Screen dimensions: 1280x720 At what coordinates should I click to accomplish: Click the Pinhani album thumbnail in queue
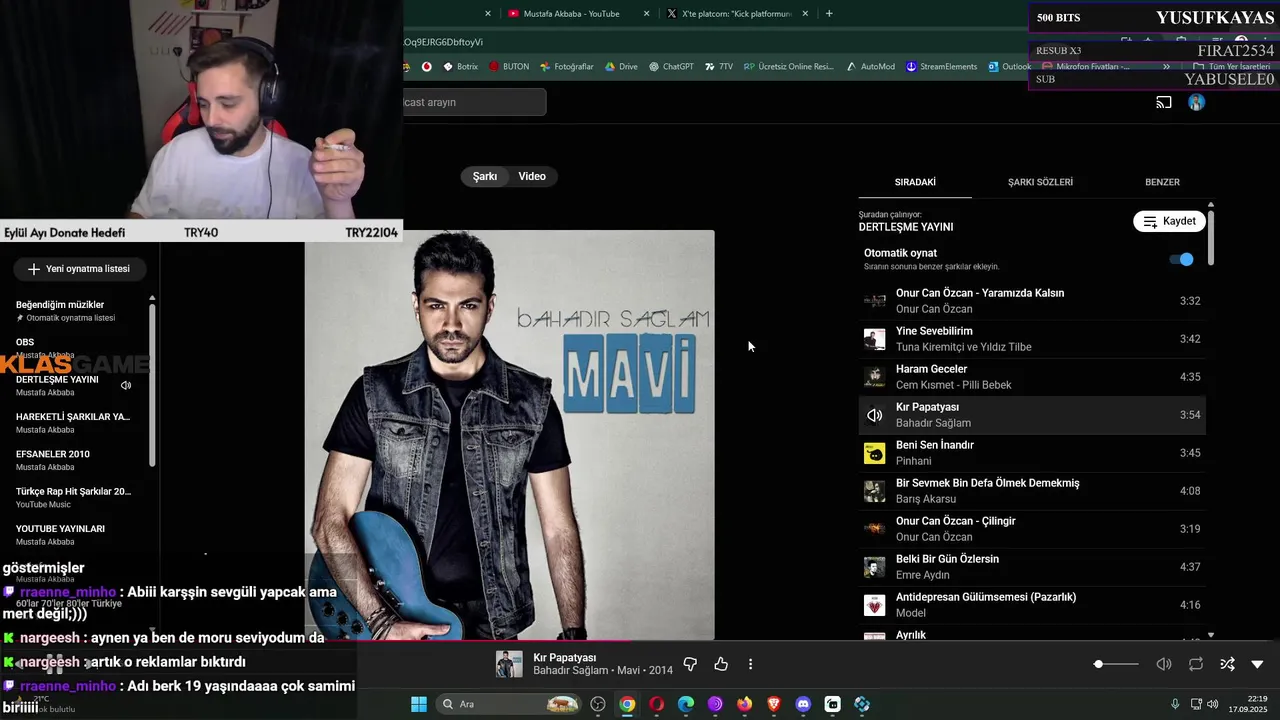875,453
